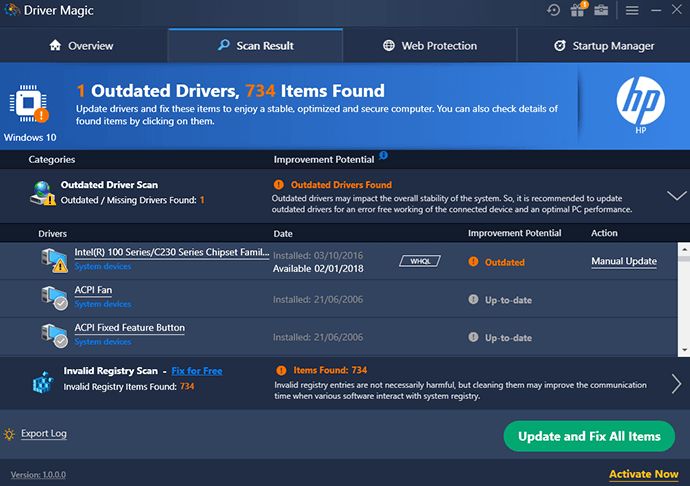690x486 pixels.
Task: Click Update and Fix All Items button
Action: [x=589, y=436]
